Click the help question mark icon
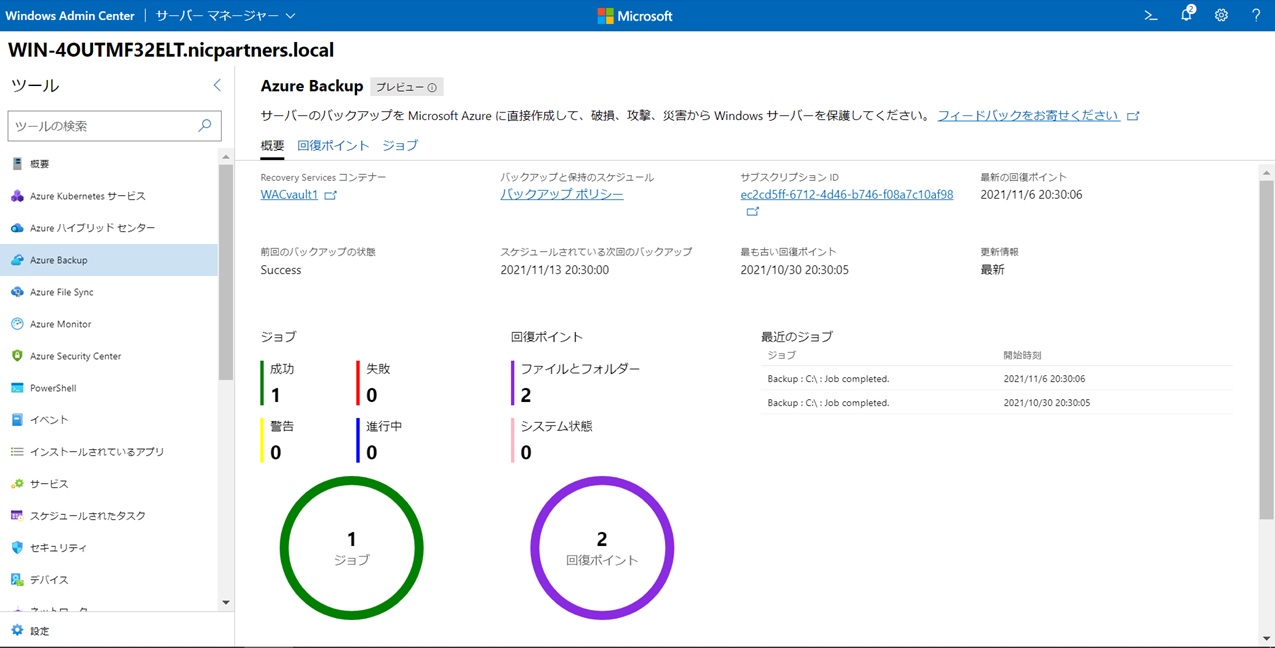The image size is (1275, 648). (1256, 16)
